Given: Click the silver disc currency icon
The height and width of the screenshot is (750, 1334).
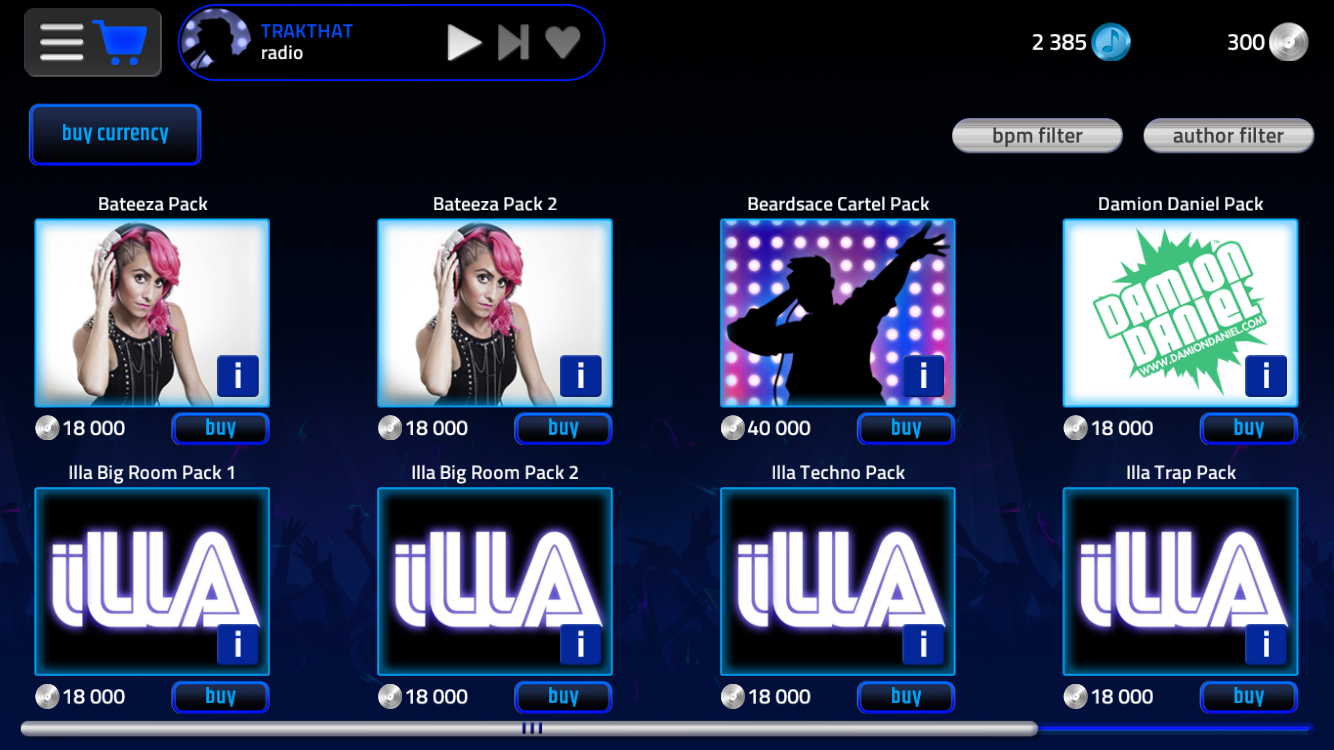Looking at the screenshot, I should 1289,42.
